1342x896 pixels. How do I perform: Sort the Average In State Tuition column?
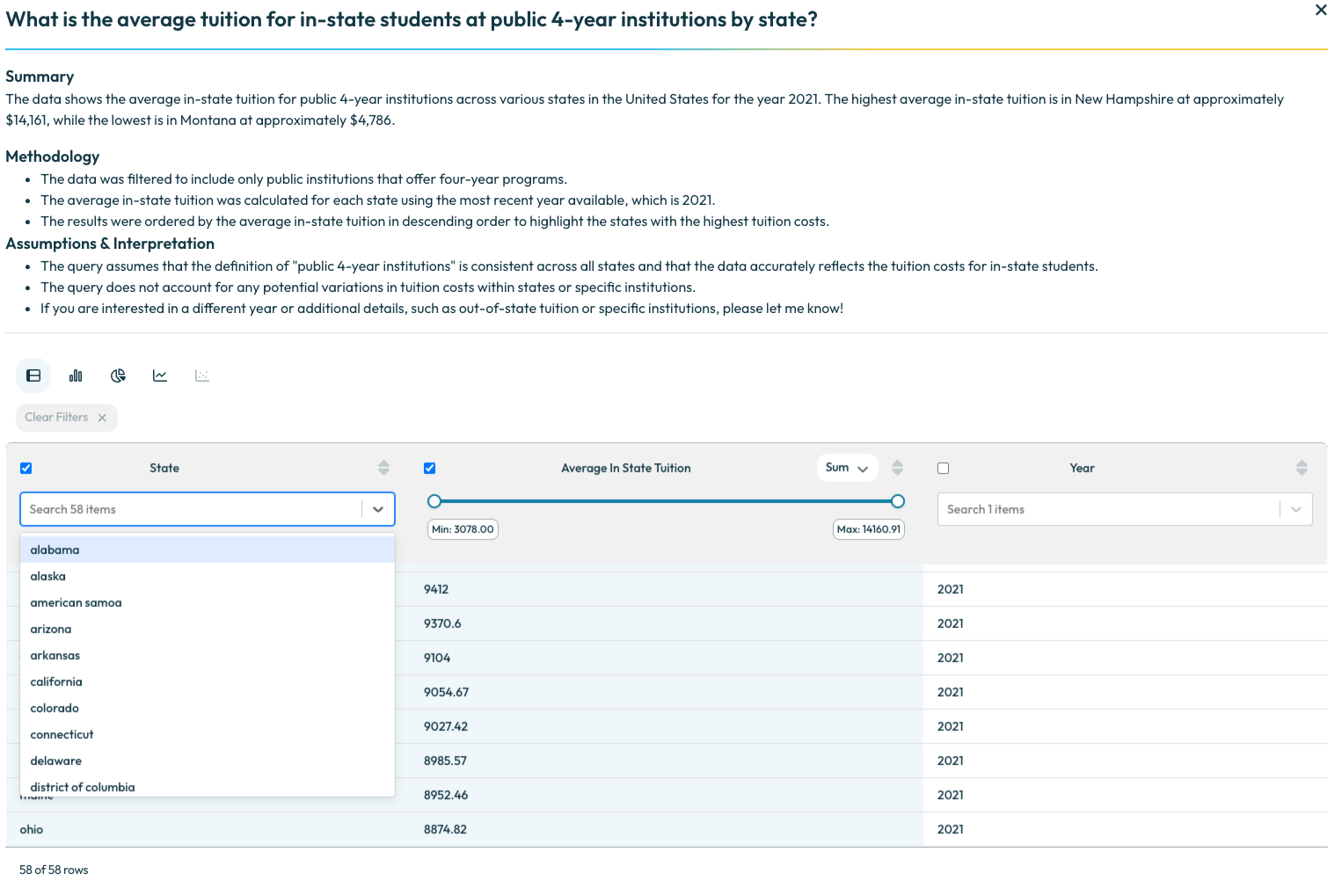(897, 468)
